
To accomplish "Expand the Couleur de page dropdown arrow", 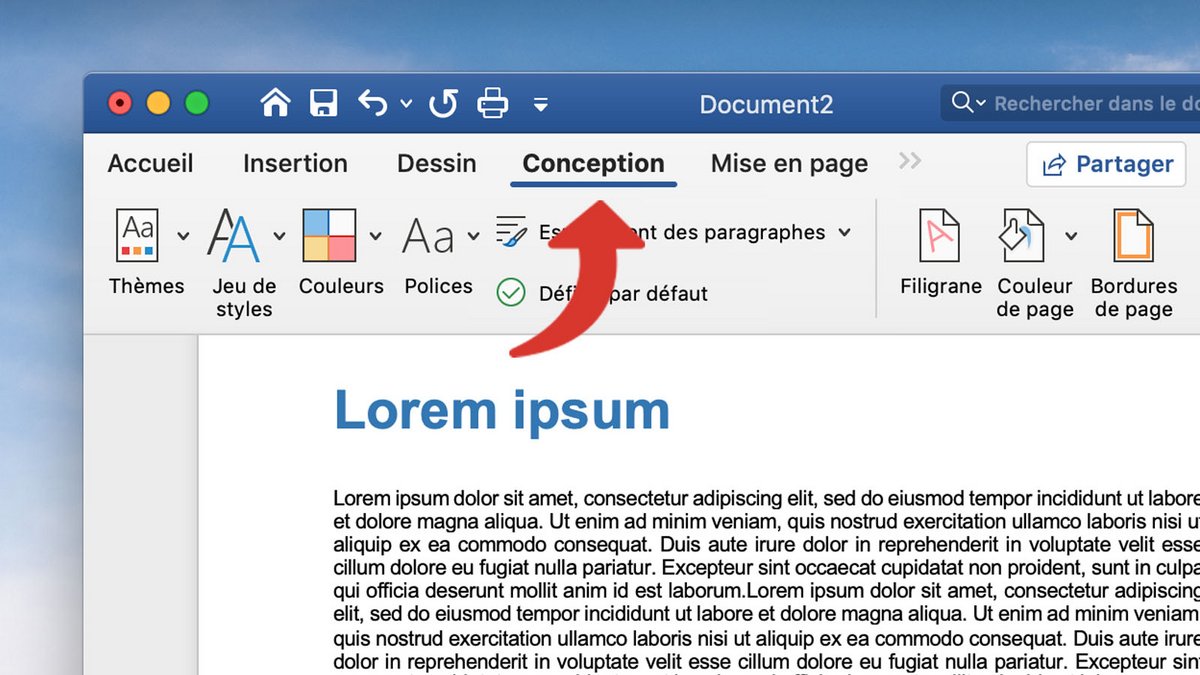I will point(1071,236).
